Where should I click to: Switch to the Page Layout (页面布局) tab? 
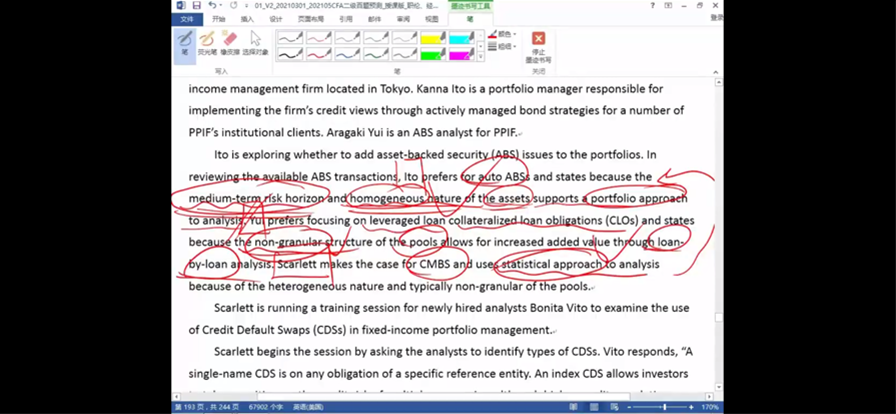pos(311,19)
